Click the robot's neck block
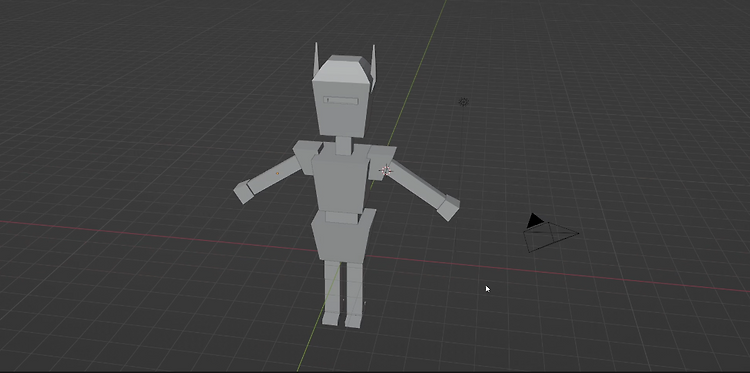Image resolution: width=750 pixels, height=373 pixels. (342, 146)
